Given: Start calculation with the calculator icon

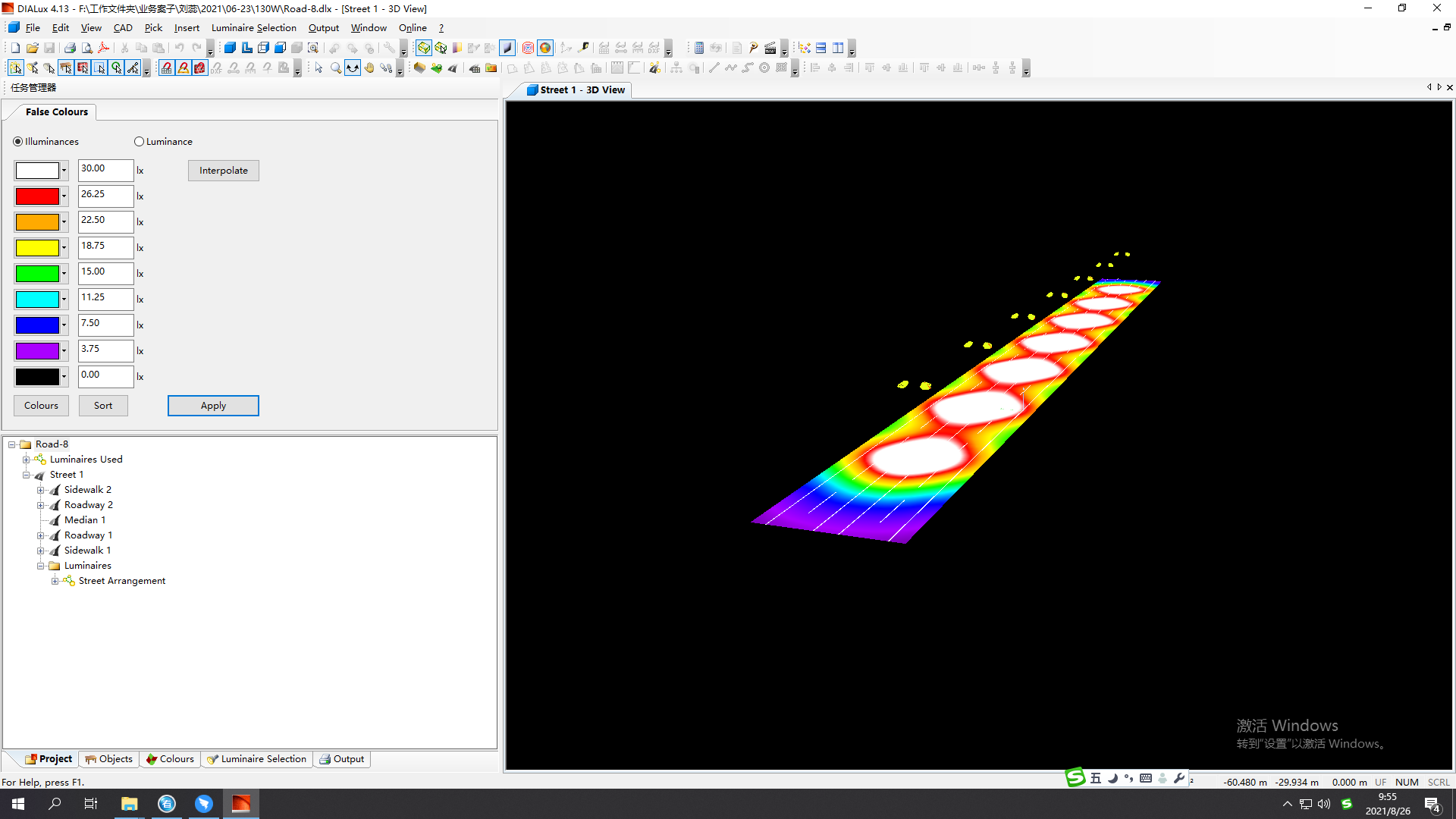Looking at the screenshot, I should tap(699, 48).
